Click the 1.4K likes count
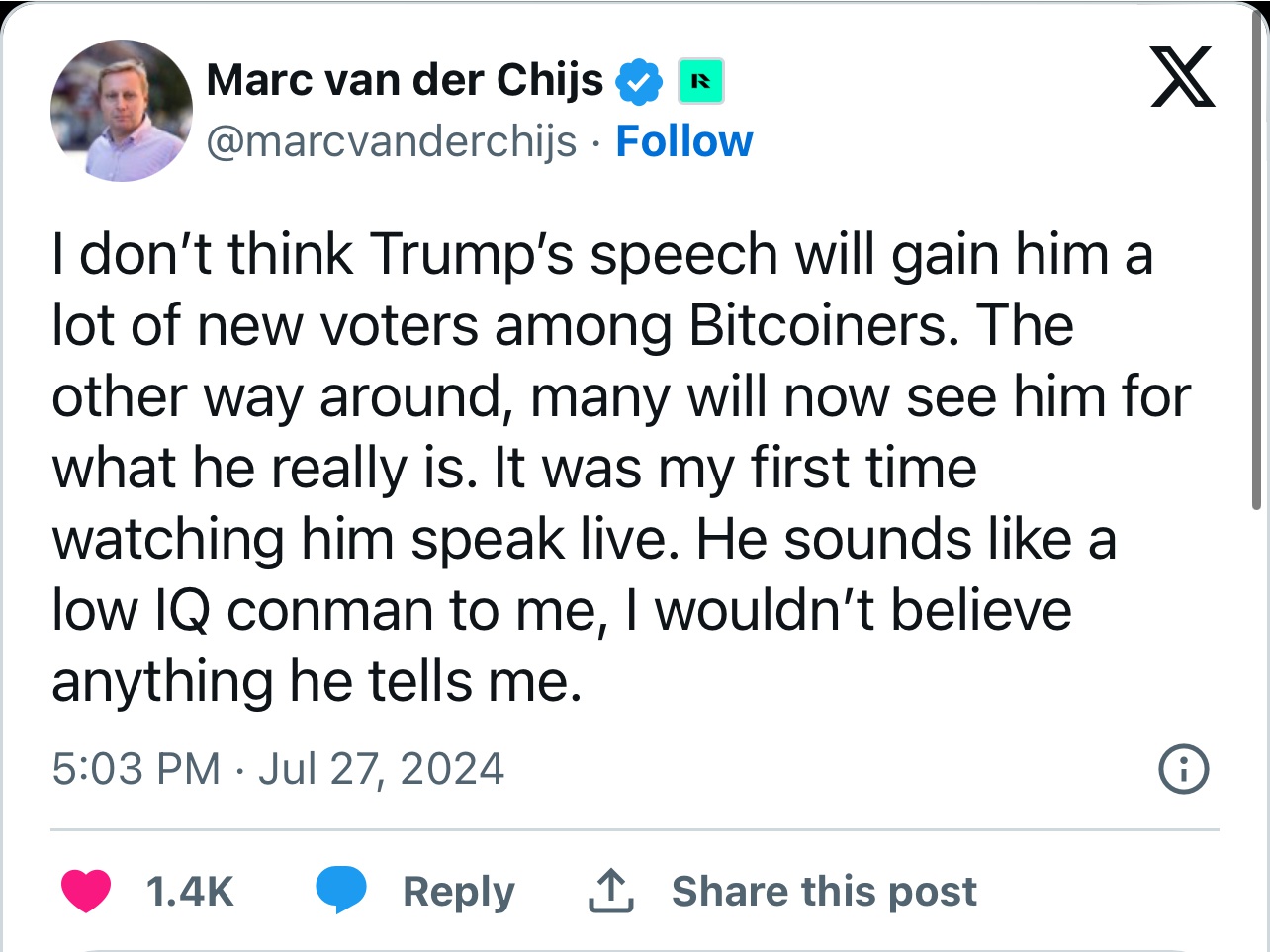The width and height of the screenshot is (1270, 952). coord(190,892)
